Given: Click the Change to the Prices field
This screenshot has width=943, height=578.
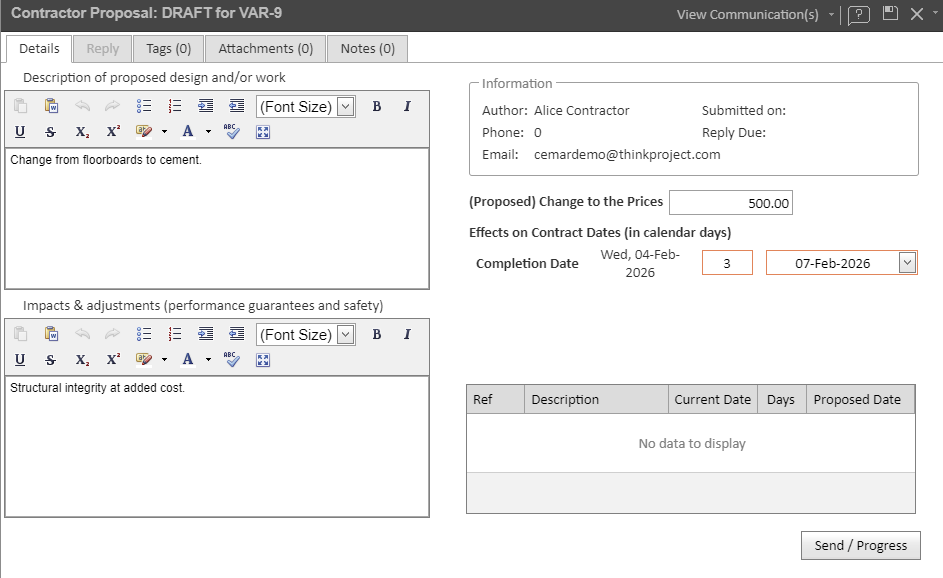Looking at the screenshot, I should point(730,203).
